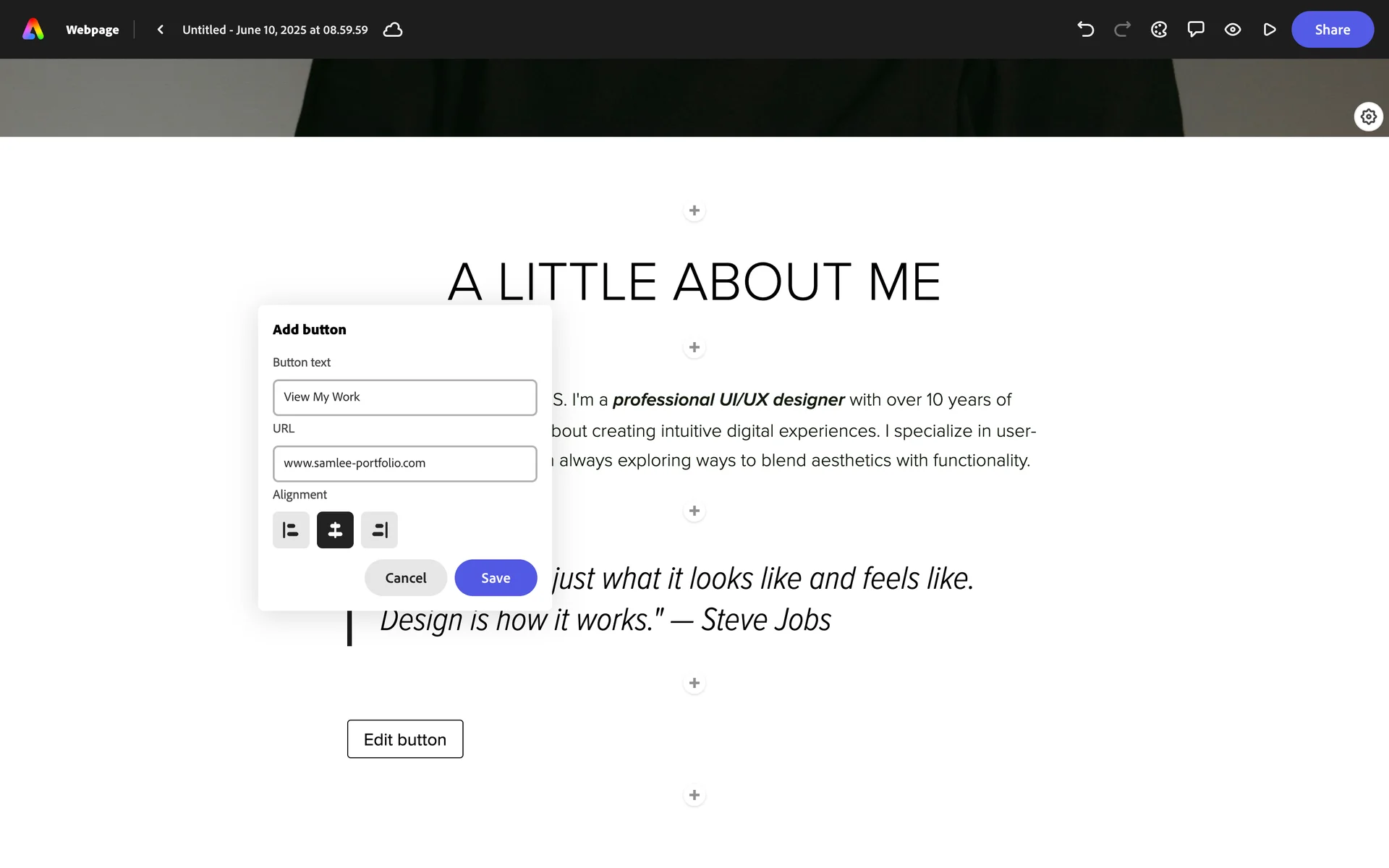Open the comments panel icon
This screenshot has width=1389, height=868.
[1196, 30]
